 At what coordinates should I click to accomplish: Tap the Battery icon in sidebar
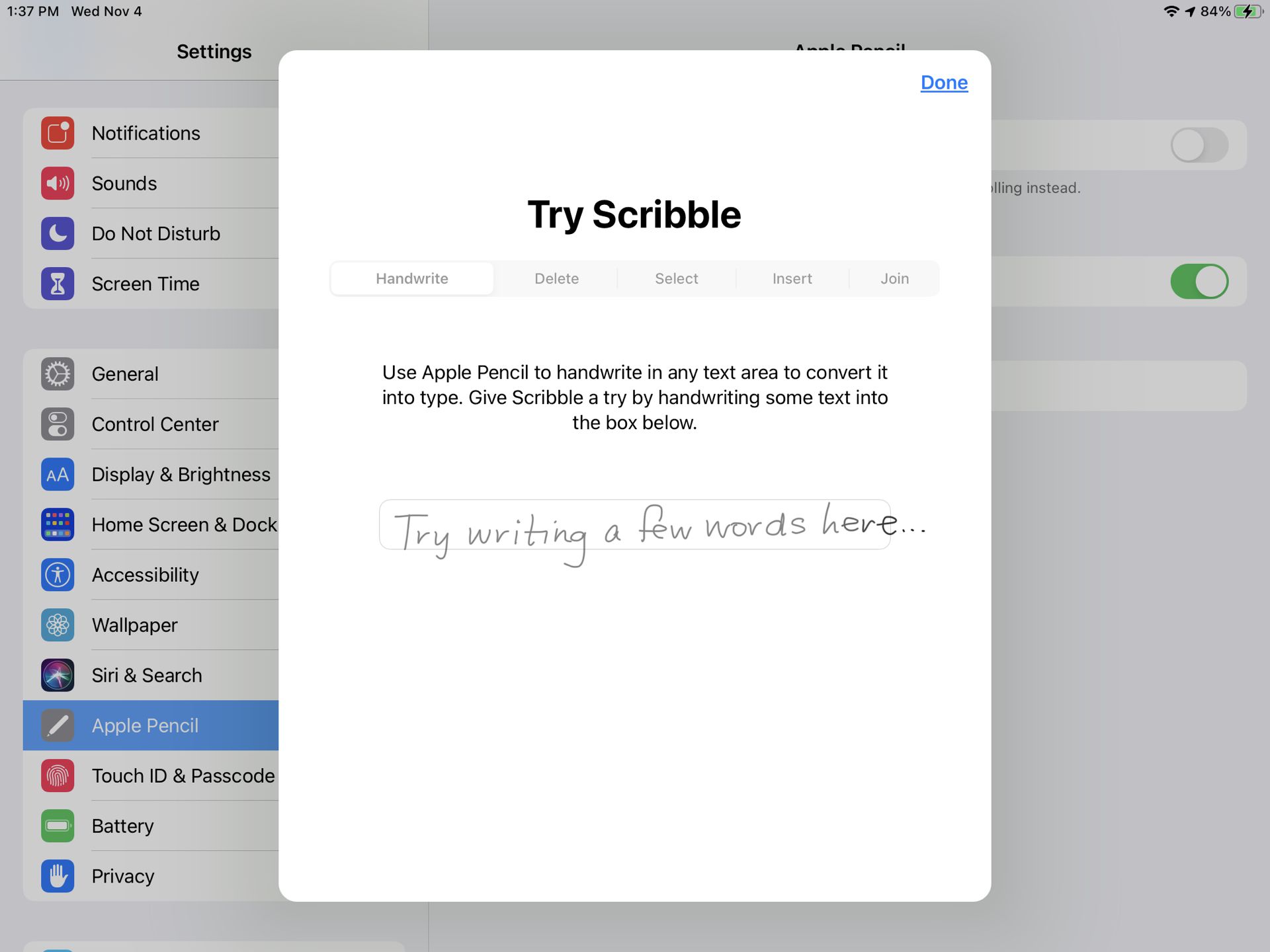58,826
